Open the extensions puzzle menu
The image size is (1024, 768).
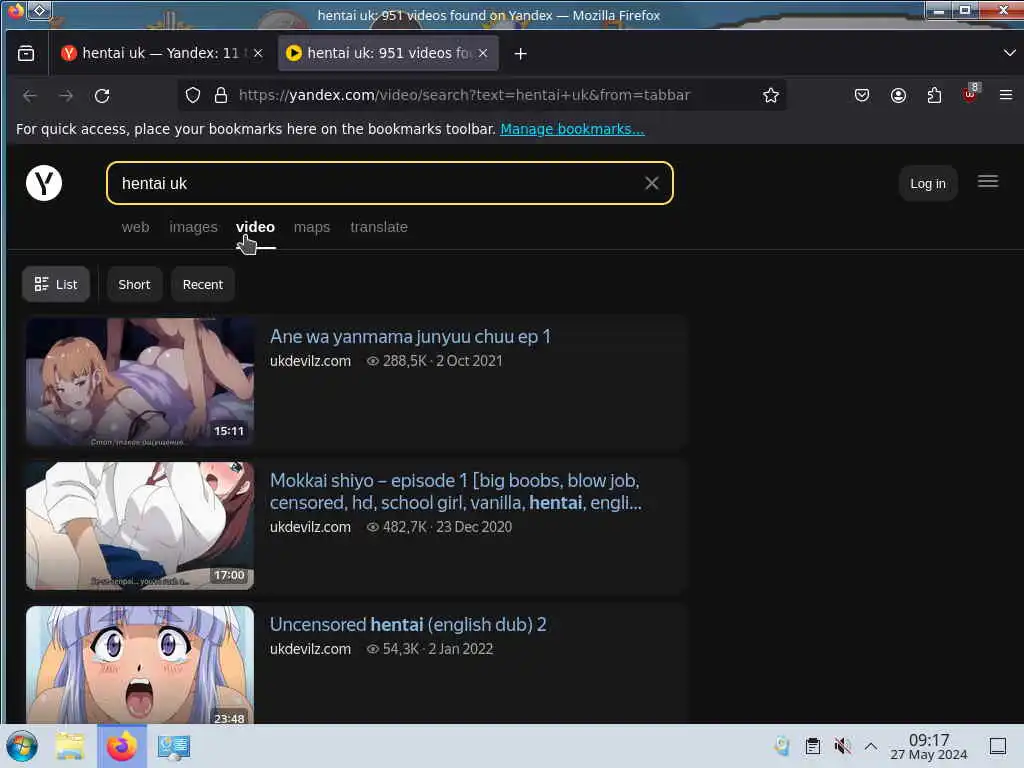(934, 95)
